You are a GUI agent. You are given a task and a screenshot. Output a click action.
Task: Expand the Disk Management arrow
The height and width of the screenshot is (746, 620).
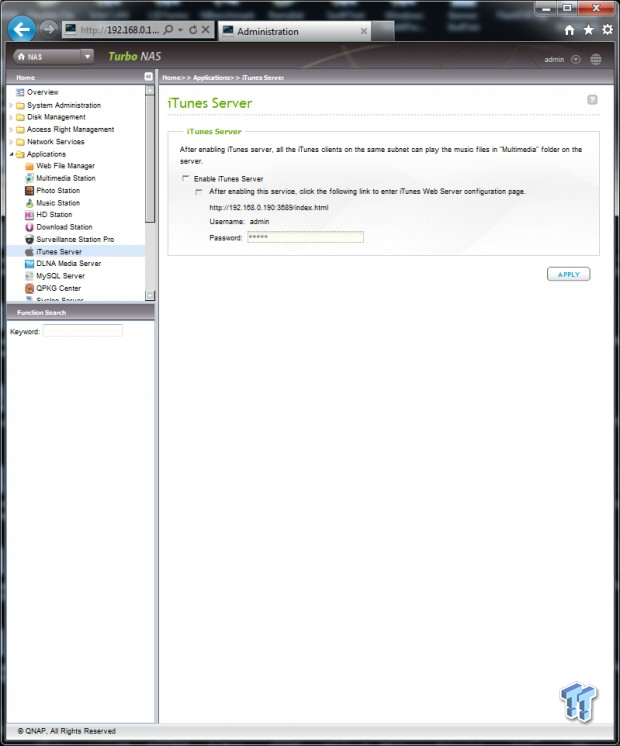[11, 117]
